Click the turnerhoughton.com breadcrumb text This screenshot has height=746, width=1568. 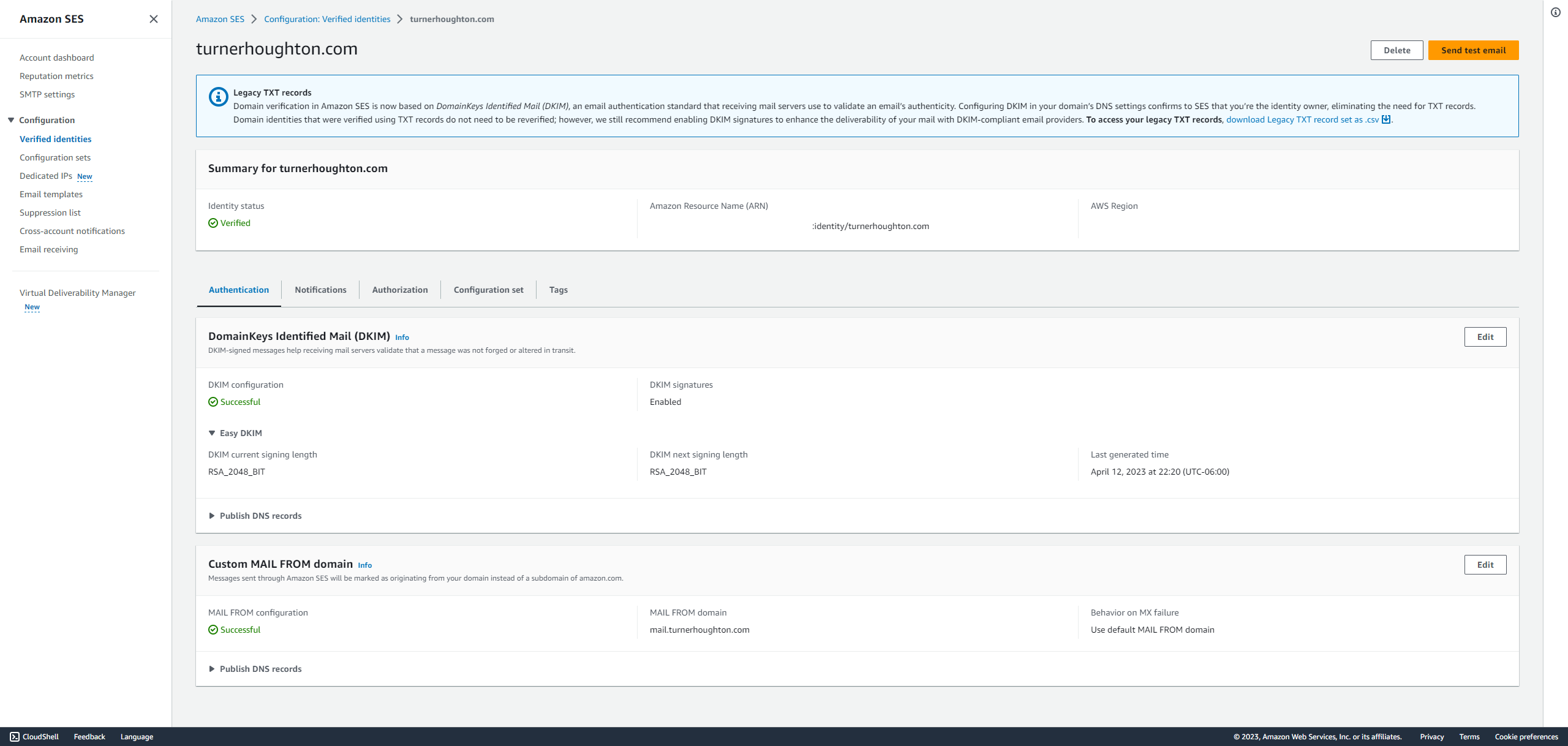[x=452, y=19]
